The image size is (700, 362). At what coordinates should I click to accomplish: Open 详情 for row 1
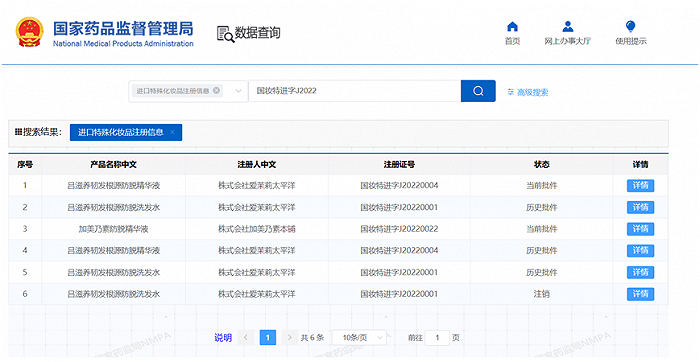(640, 186)
